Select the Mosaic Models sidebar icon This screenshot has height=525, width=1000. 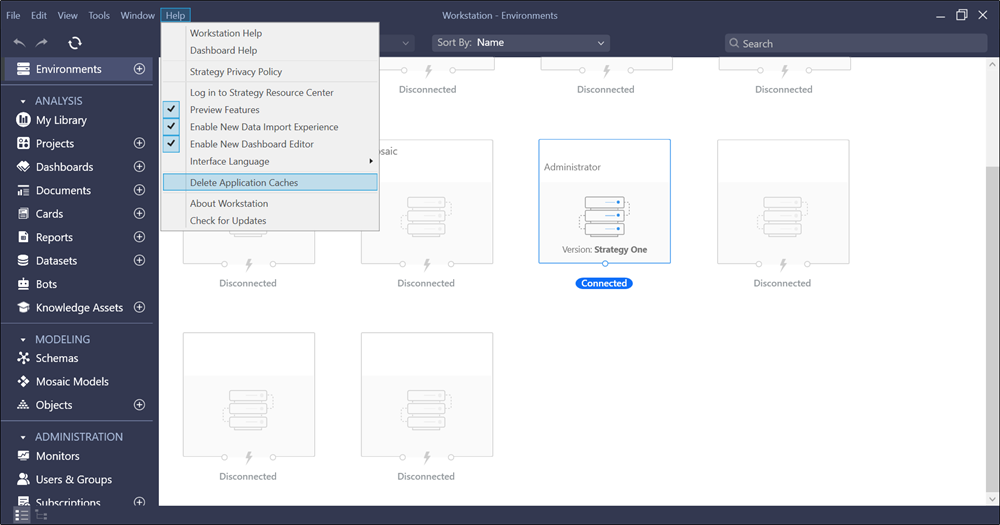[x=24, y=381]
